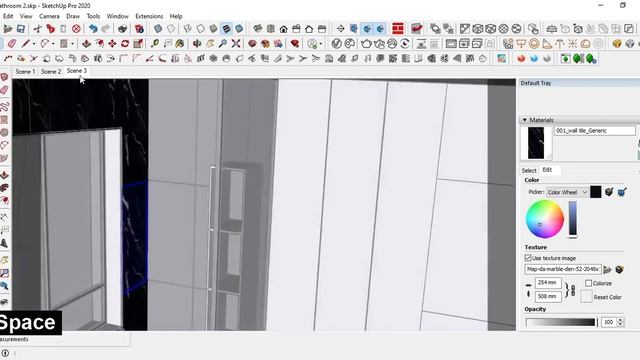This screenshot has height=360, width=640.
Task: Click inside the color wheel
Action: (544, 219)
